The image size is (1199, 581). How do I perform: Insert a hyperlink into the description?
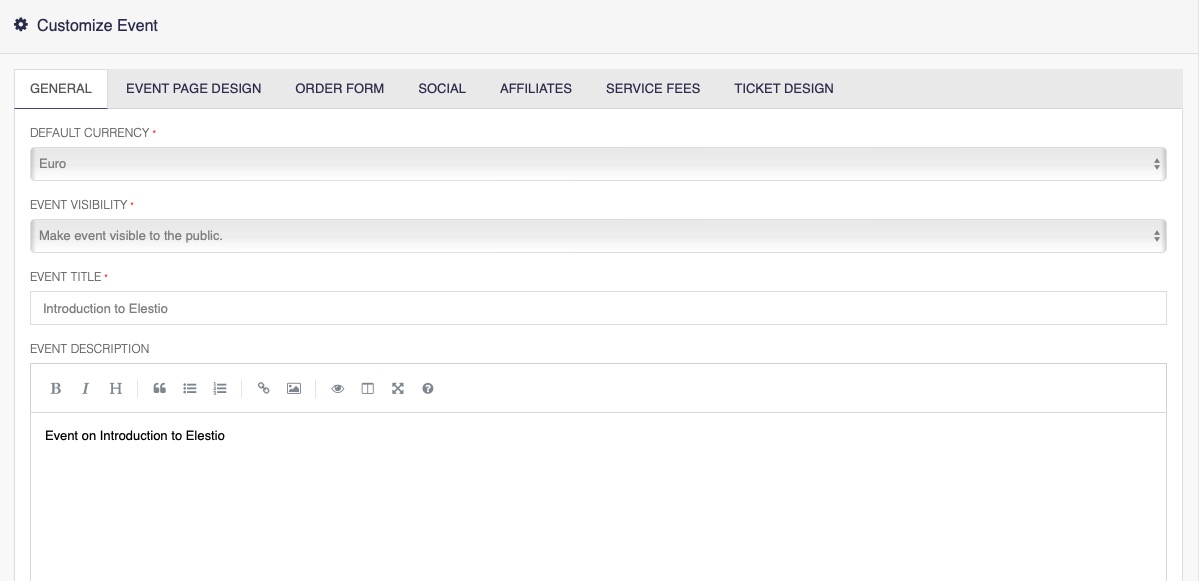(x=264, y=389)
